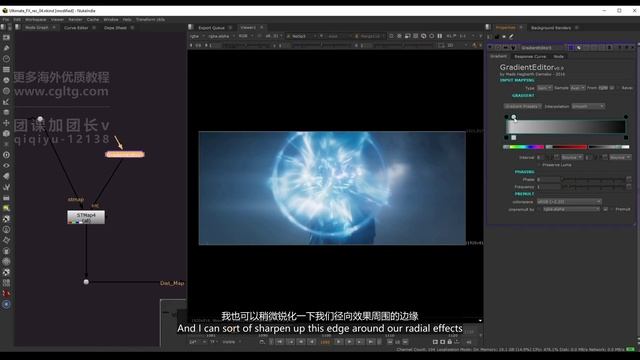Open the Time nodes clock icon

6,59
